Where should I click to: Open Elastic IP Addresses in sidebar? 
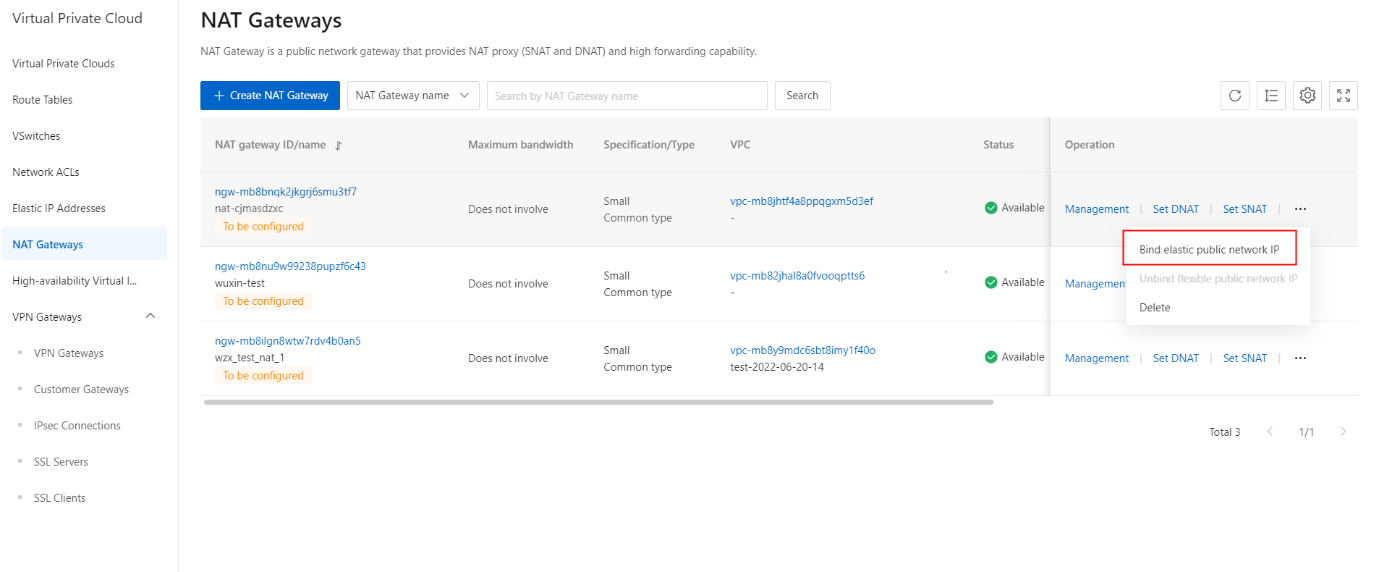(59, 208)
